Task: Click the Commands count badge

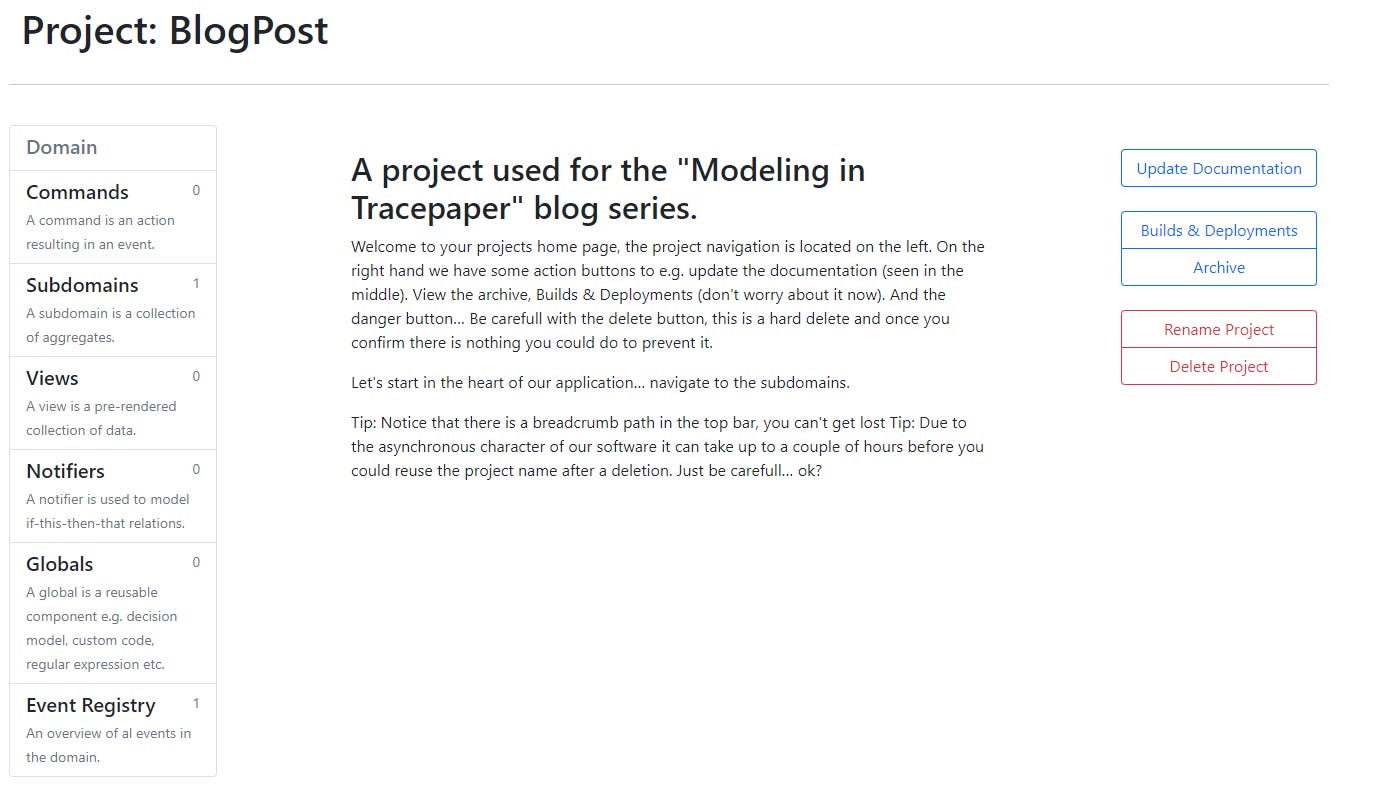Action: (196, 190)
